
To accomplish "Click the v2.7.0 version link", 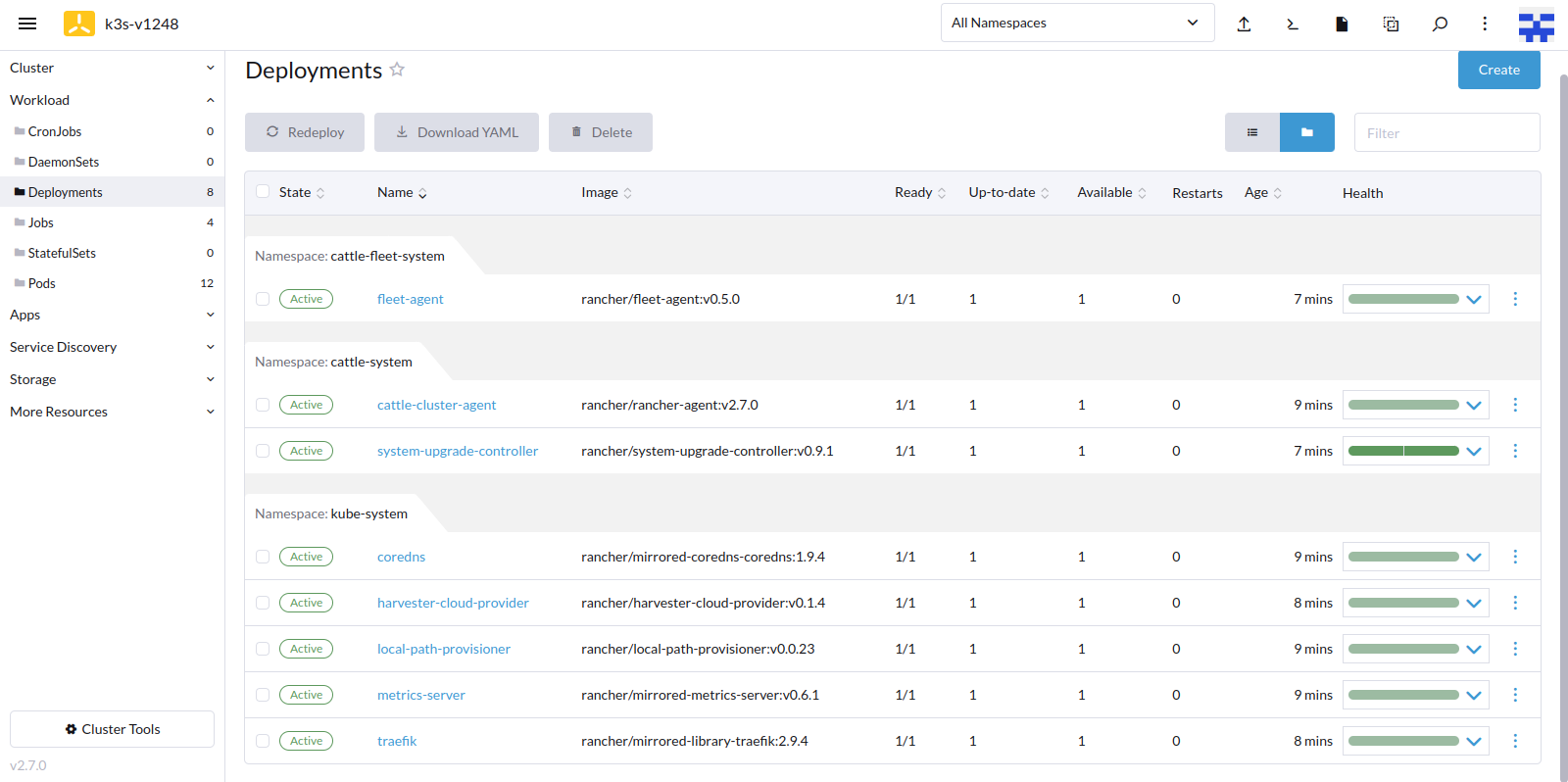I will tap(28, 765).
